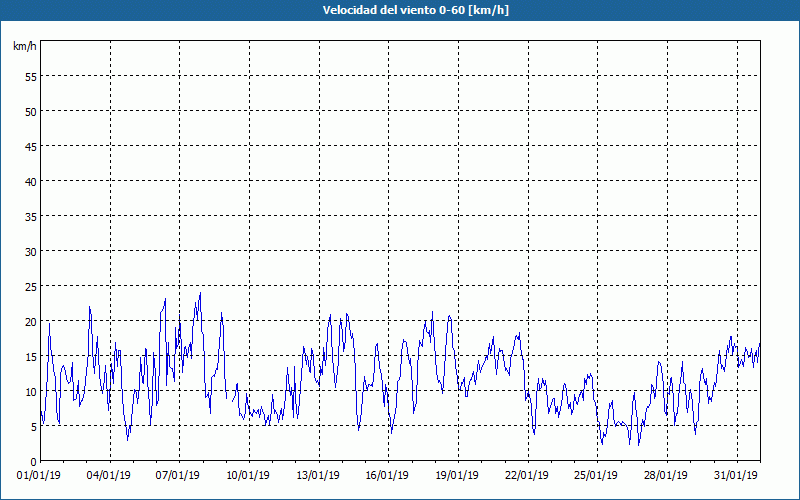
Task: Select the y-axis value 55
Action: 31,76
